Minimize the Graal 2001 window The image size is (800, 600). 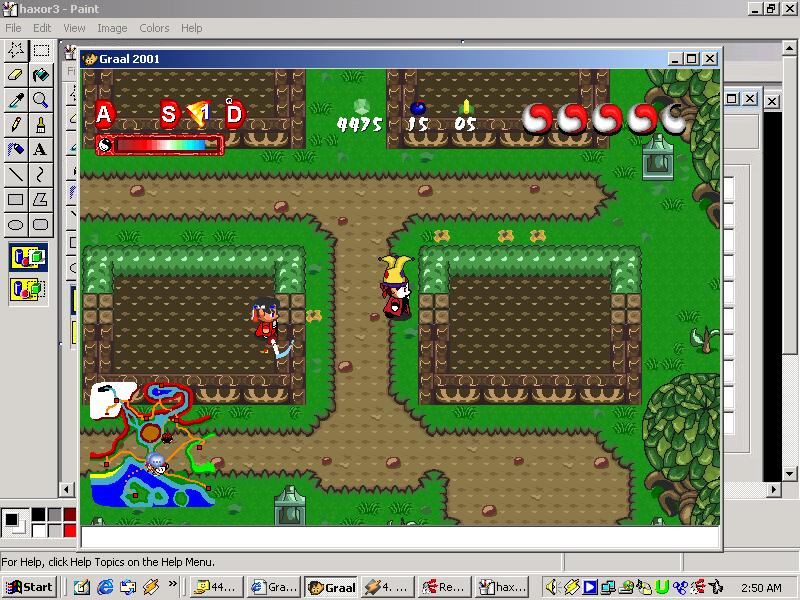pos(675,59)
